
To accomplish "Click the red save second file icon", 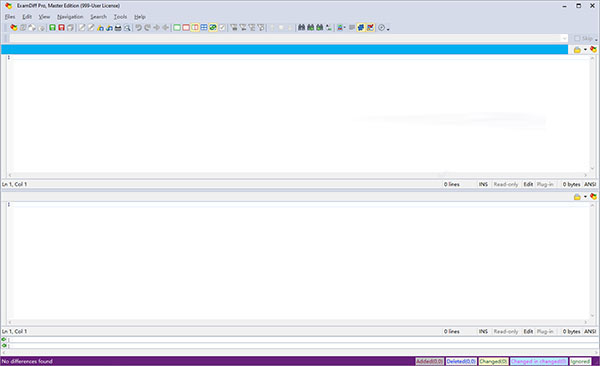I will click(x=61, y=28).
